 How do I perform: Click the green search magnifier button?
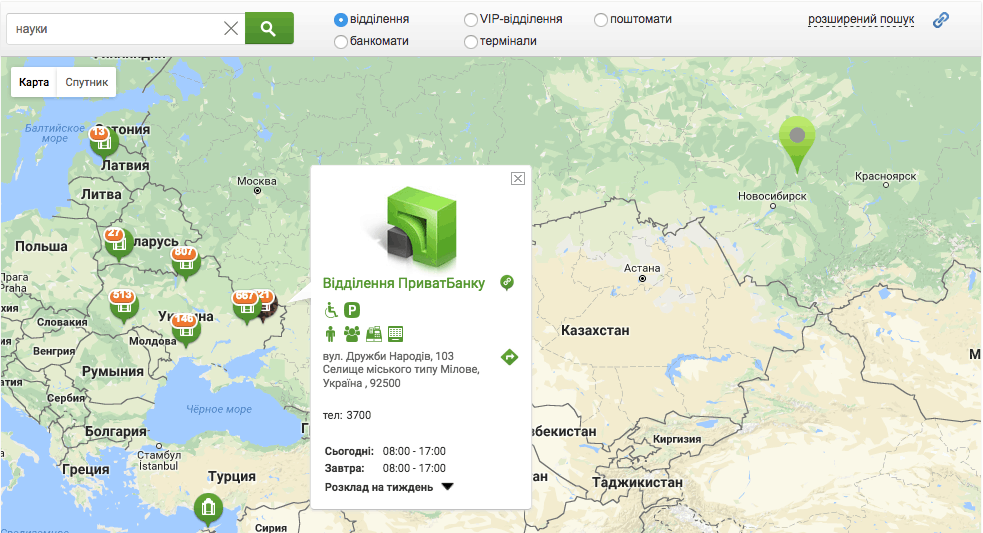[x=269, y=28]
